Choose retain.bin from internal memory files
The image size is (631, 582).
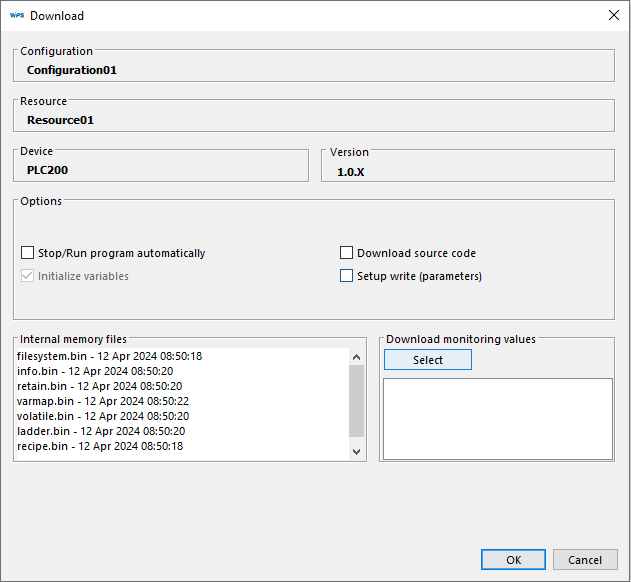coord(100,386)
